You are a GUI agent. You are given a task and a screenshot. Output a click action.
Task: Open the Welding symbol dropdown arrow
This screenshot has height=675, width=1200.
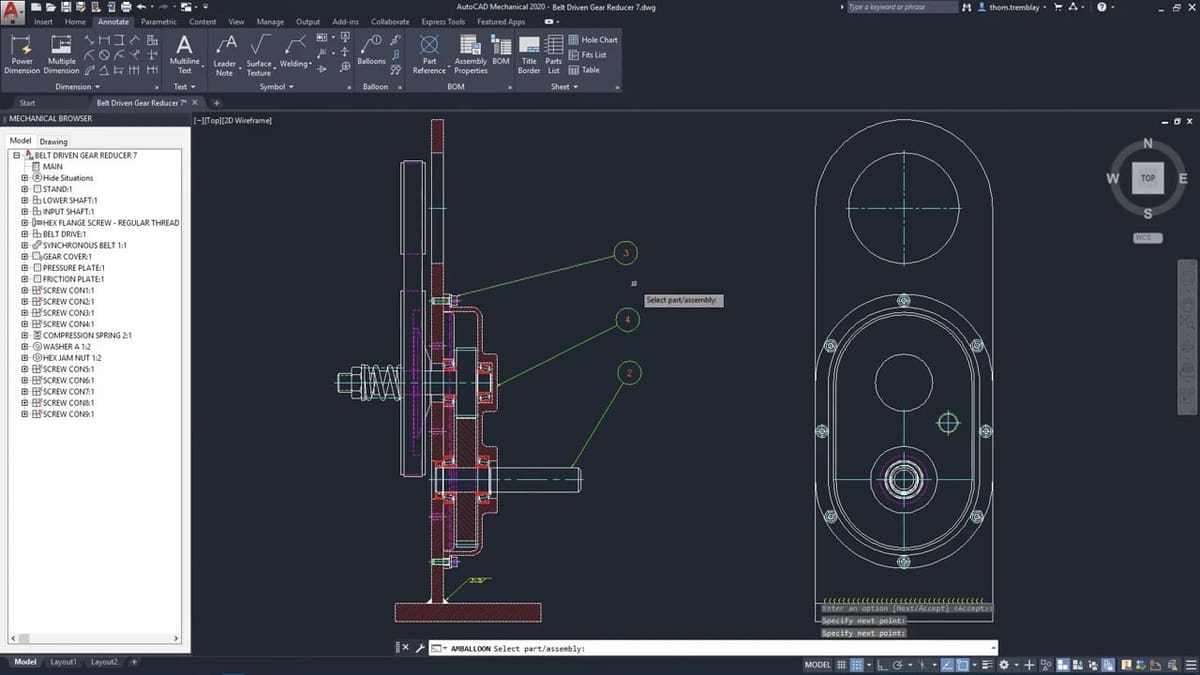(x=311, y=64)
